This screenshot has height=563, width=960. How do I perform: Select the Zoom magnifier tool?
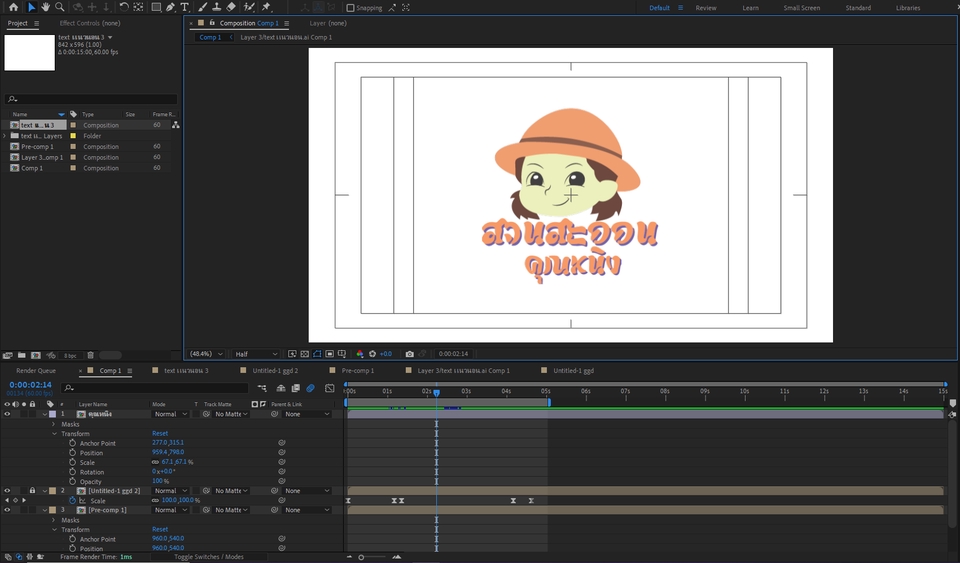pyautogui.click(x=60, y=7)
